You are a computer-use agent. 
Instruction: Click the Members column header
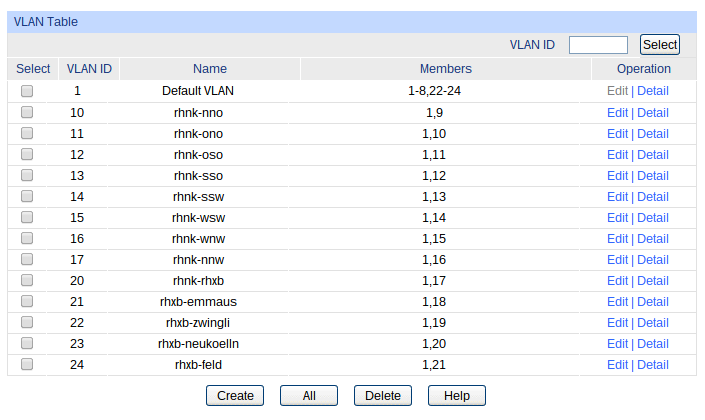[x=445, y=69]
